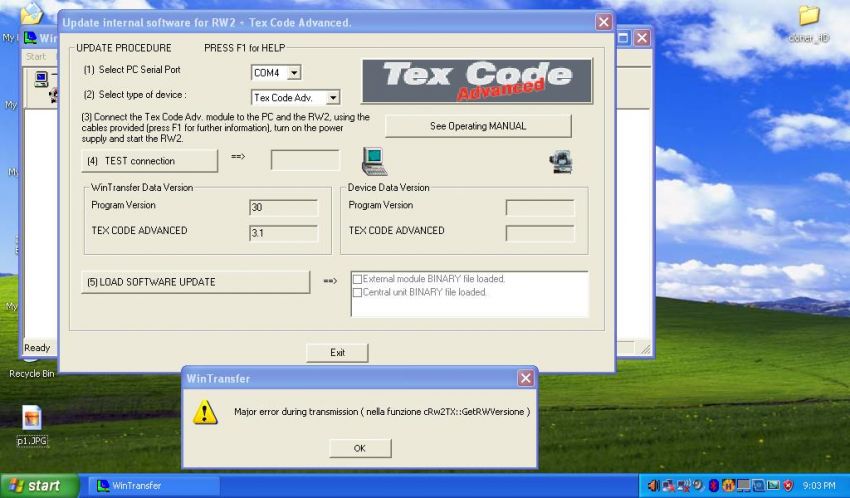The height and width of the screenshot is (498, 850).
Task: Open the COM4 serial port dropdown
Action: coord(294,73)
